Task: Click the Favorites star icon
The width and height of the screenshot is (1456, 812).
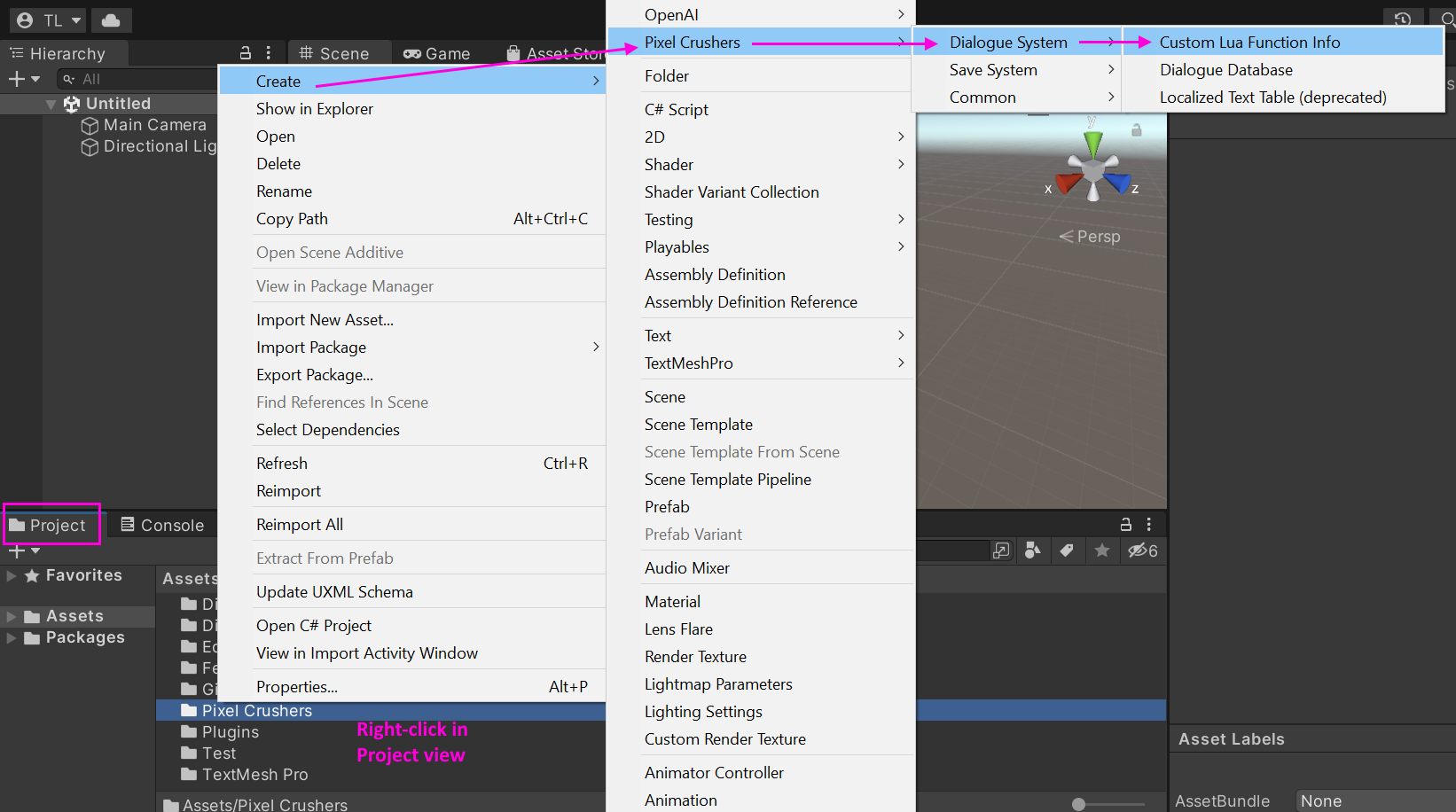Action: pos(32,576)
